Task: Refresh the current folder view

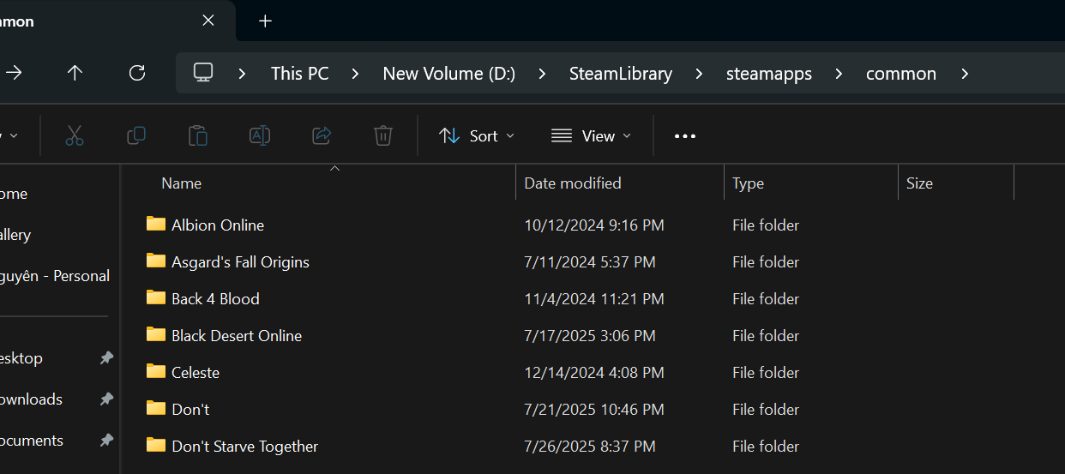Action: [x=137, y=73]
